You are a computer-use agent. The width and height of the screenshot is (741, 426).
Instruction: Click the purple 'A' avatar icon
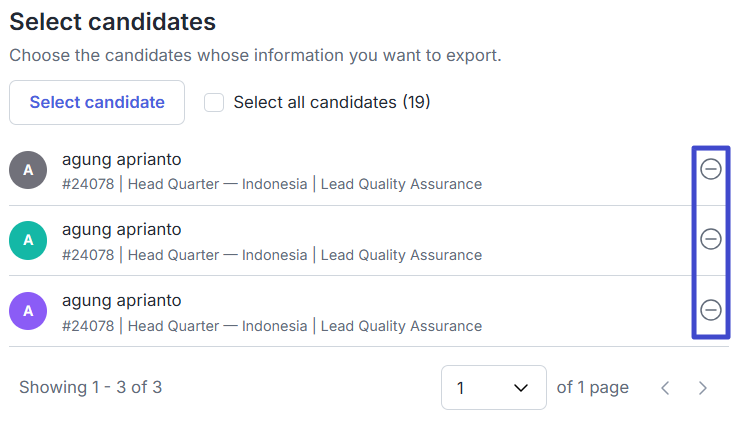coord(28,311)
